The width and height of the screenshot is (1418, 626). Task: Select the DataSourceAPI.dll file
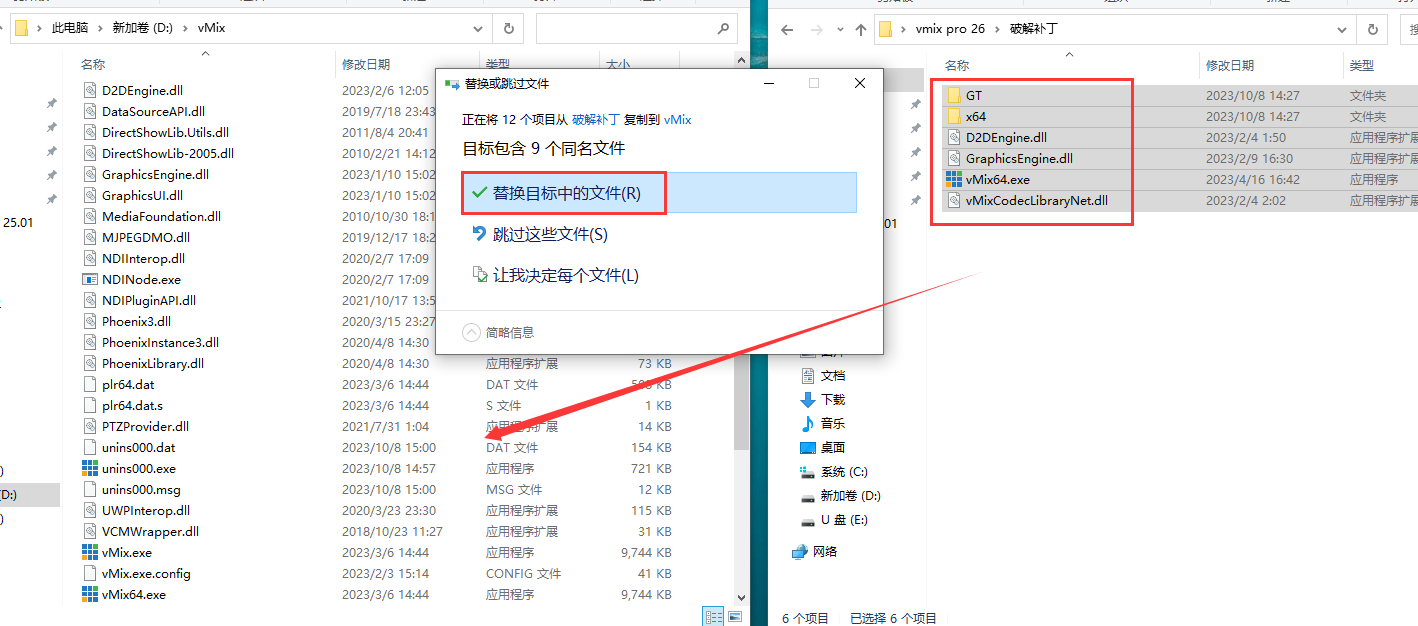[153, 111]
